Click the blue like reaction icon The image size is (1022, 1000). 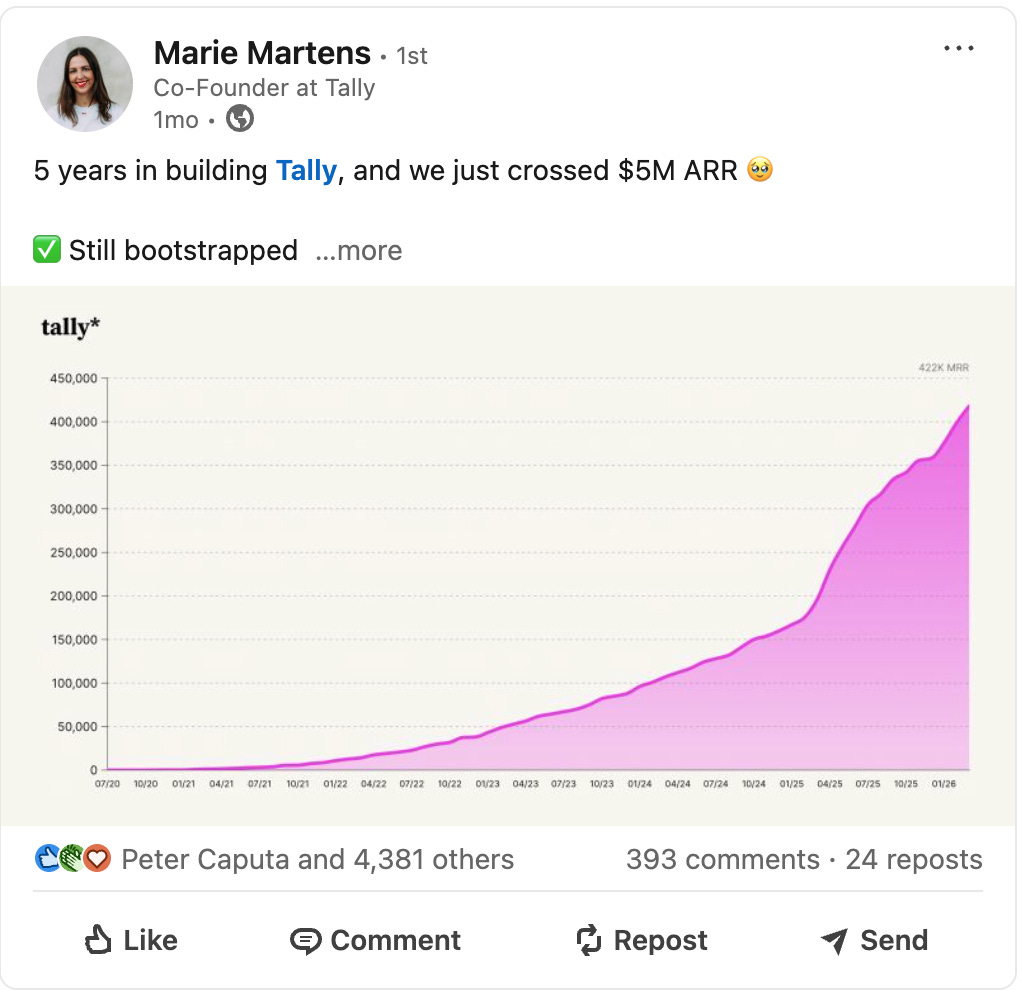pos(48,859)
